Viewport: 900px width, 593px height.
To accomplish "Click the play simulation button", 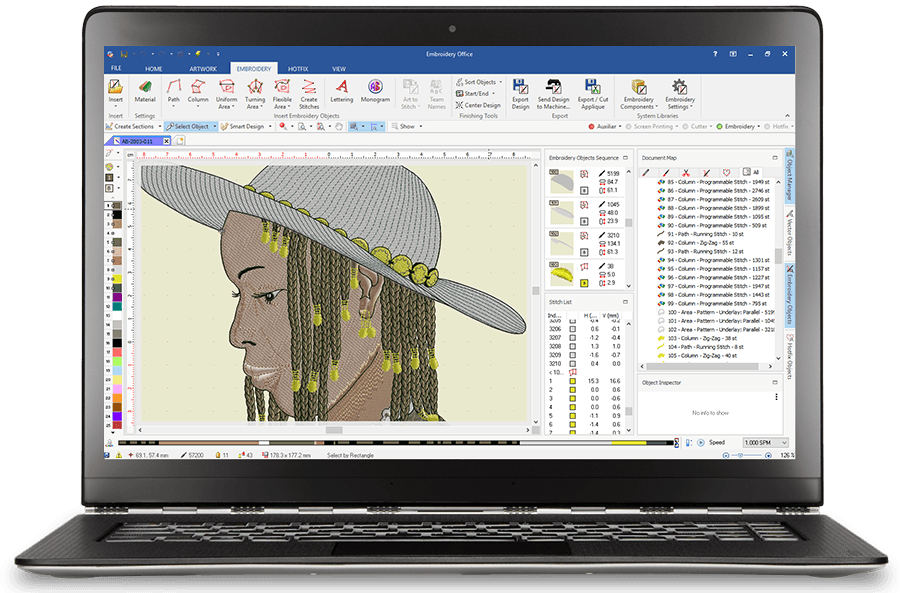I will point(701,443).
